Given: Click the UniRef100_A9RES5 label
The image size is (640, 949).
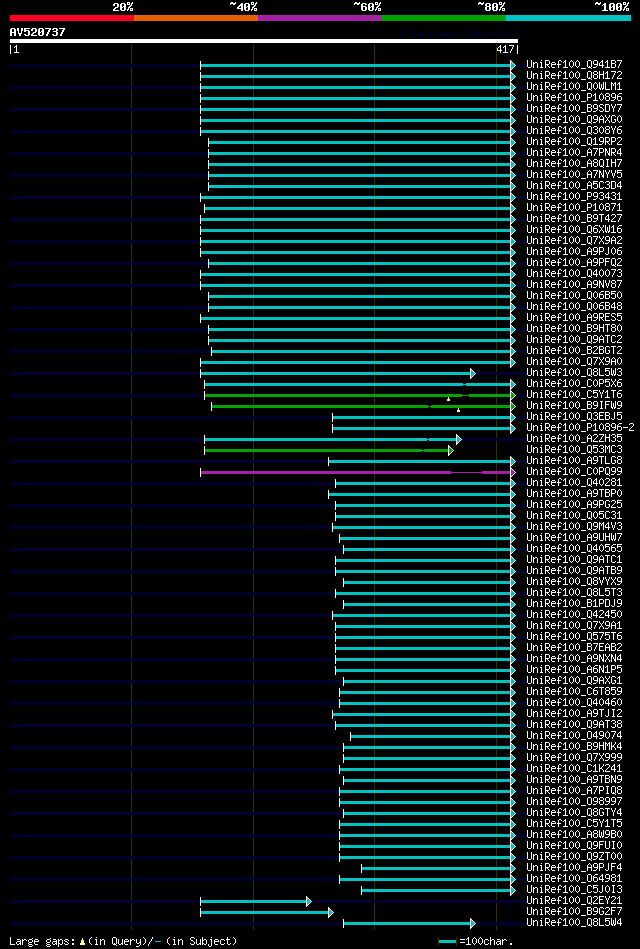Looking at the screenshot, I should 574,318.
